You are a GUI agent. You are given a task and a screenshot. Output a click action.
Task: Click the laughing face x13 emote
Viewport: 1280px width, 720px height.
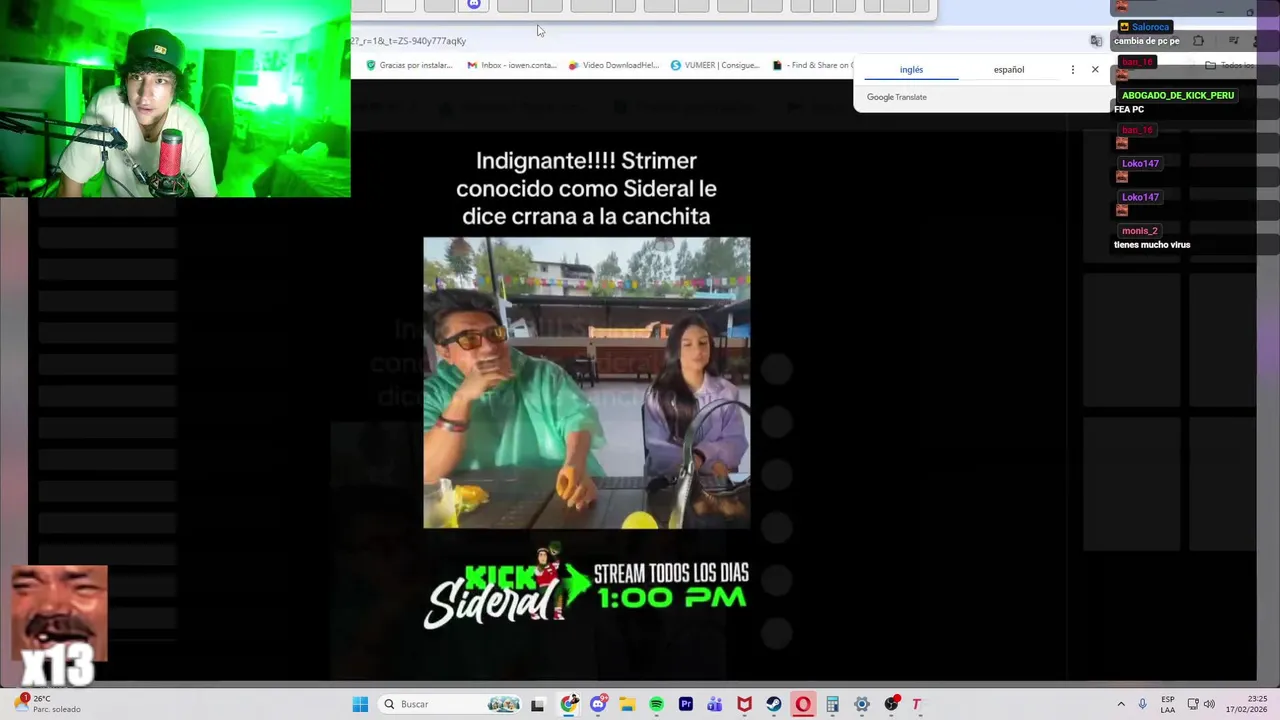pos(59,626)
